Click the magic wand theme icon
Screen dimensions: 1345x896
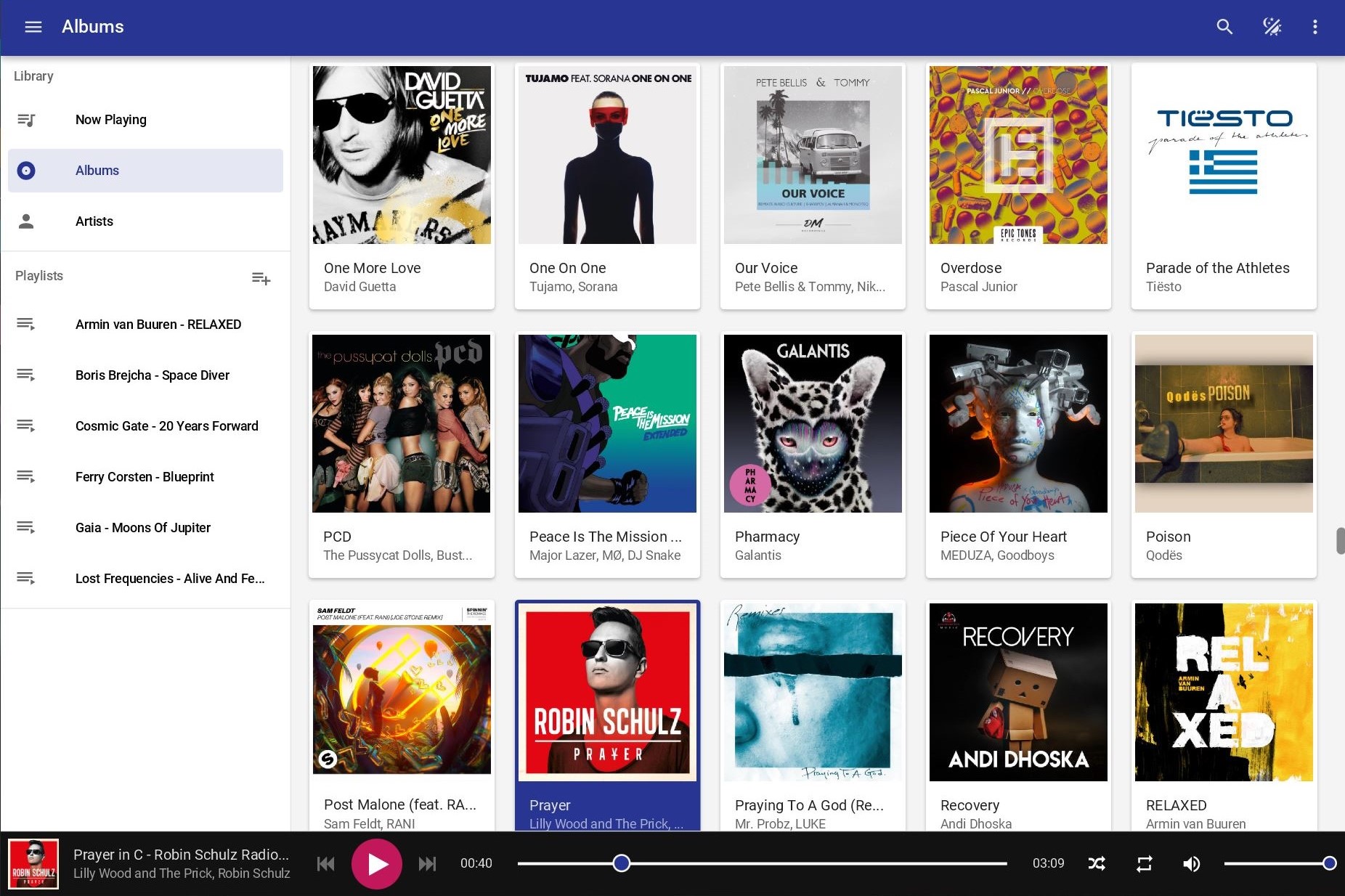(1272, 27)
